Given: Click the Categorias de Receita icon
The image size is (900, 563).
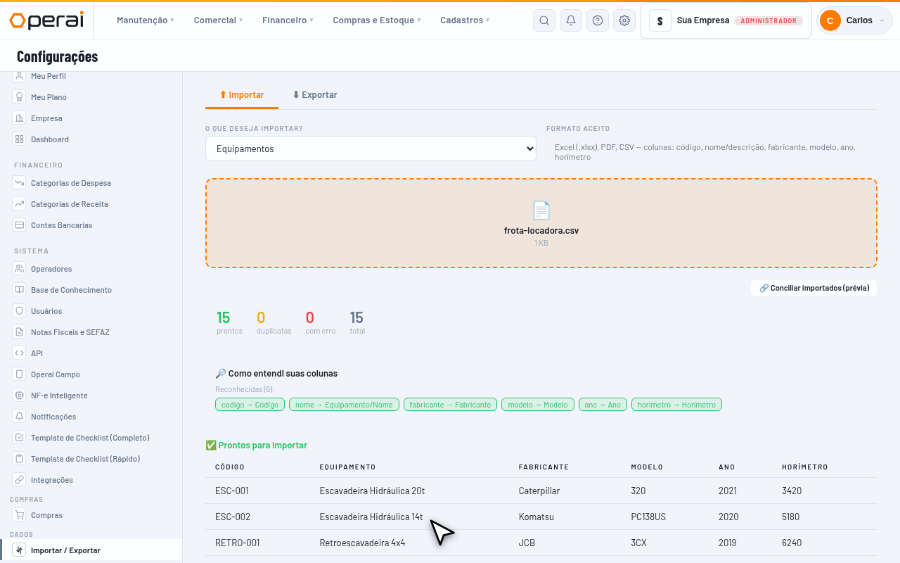Looking at the screenshot, I should point(19,204).
